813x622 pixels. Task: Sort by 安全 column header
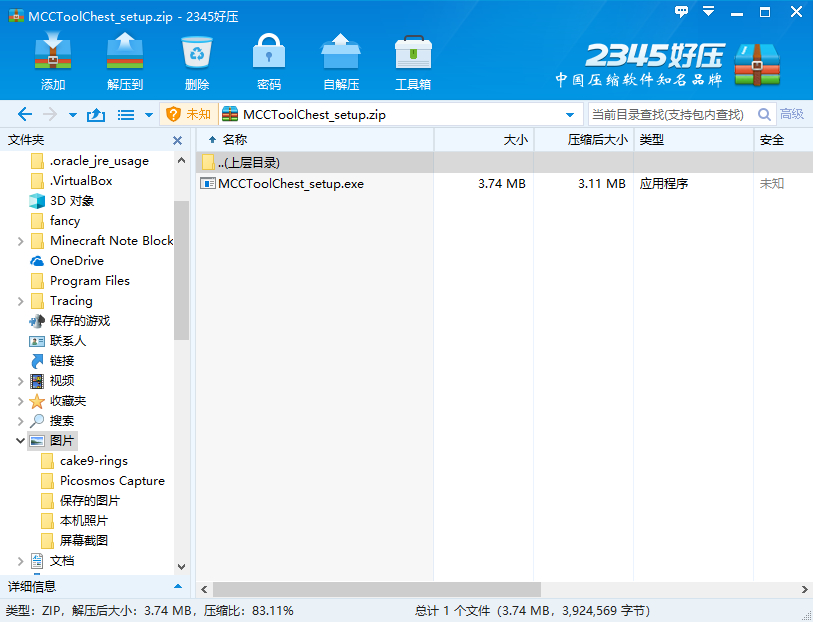click(x=783, y=139)
